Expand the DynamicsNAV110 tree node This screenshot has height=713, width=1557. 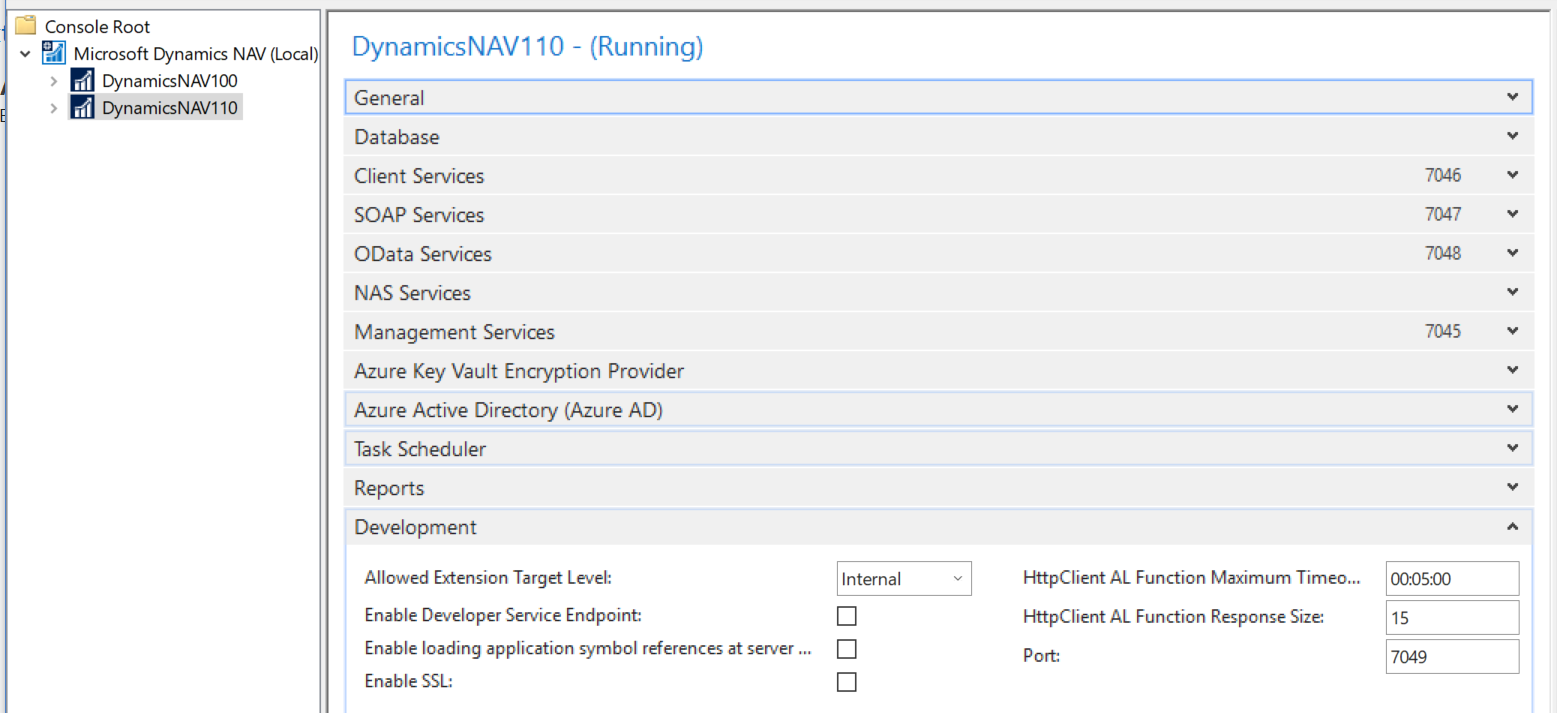pos(53,108)
